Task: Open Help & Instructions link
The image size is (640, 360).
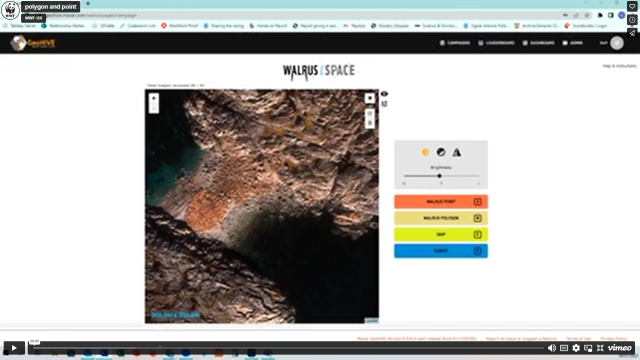Action: point(619,66)
